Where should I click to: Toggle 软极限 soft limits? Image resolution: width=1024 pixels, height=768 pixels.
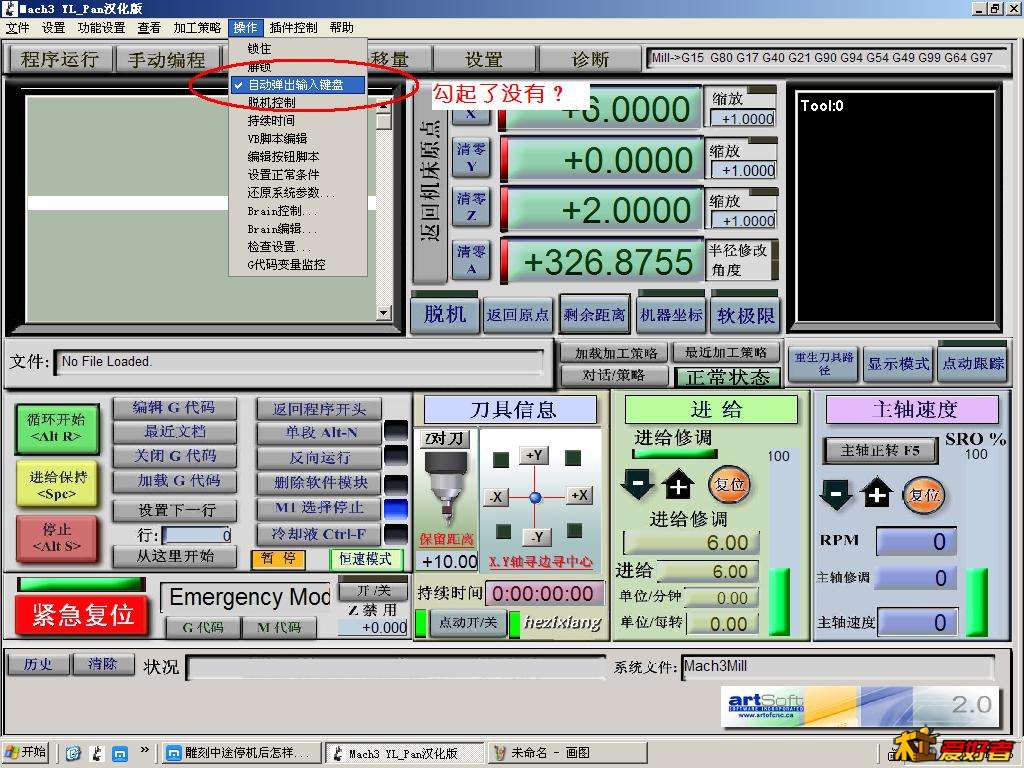point(745,315)
